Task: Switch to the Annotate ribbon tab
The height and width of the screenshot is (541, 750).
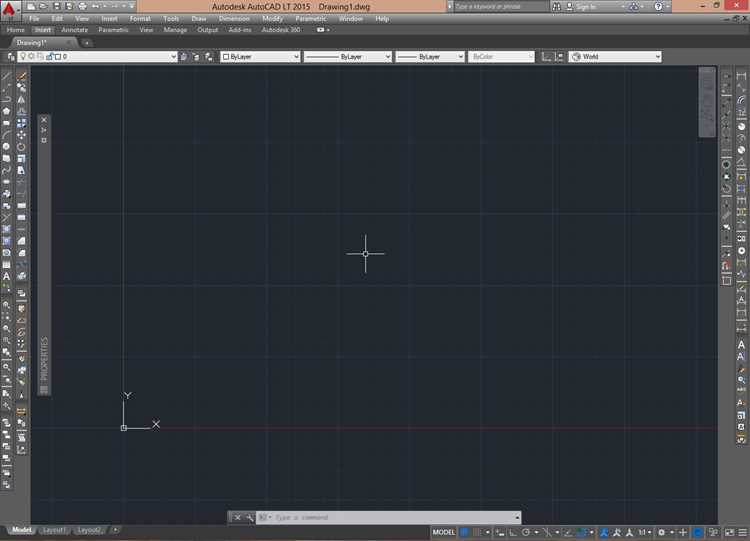Action: coord(75,30)
